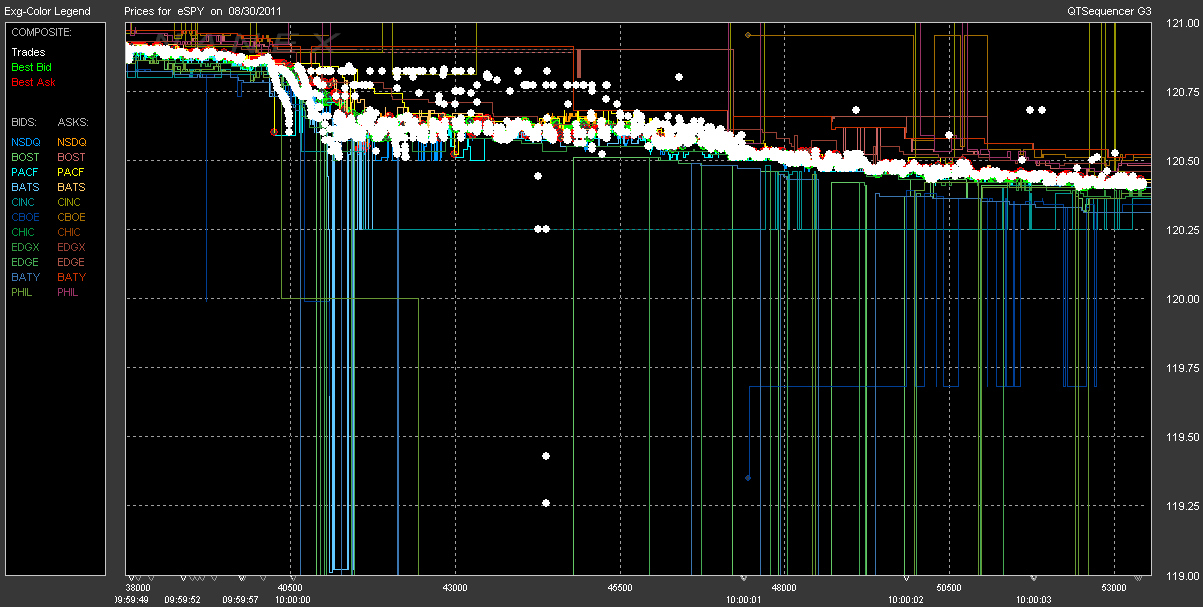Select EDGX in the BIDS column

coord(25,247)
